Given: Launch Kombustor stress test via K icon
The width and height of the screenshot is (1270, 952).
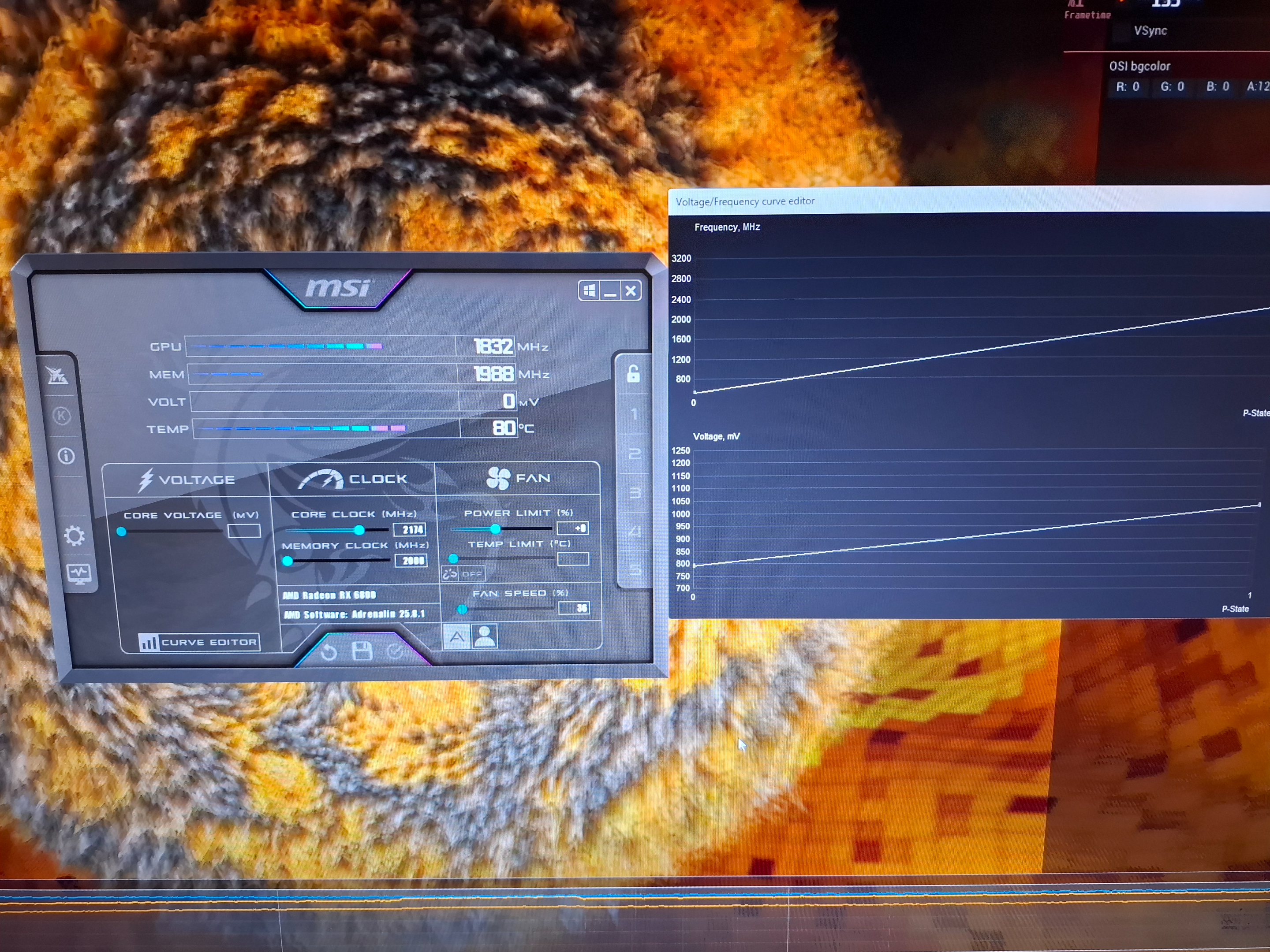Looking at the screenshot, I should coord(62,416).
